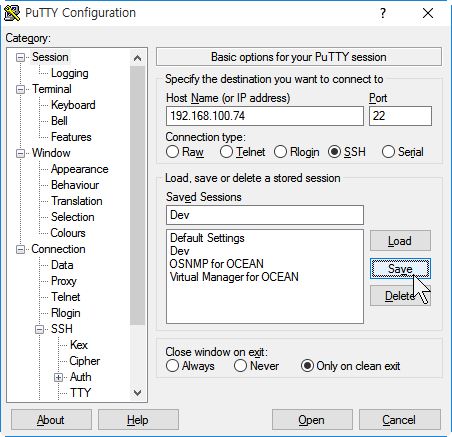
Task: Open the Proxy category
Action: coord(64,281)
